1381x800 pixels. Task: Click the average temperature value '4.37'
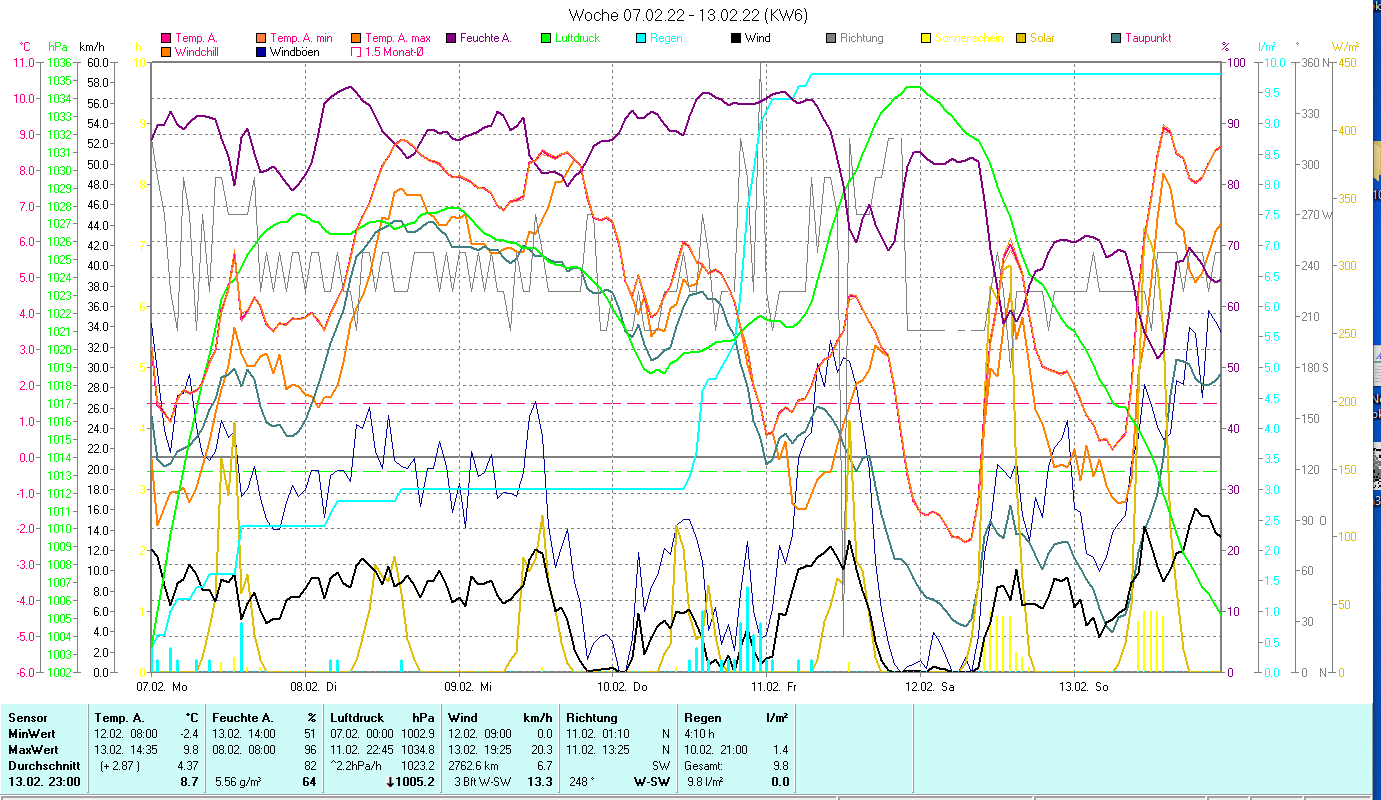click(x=189, y=766)
